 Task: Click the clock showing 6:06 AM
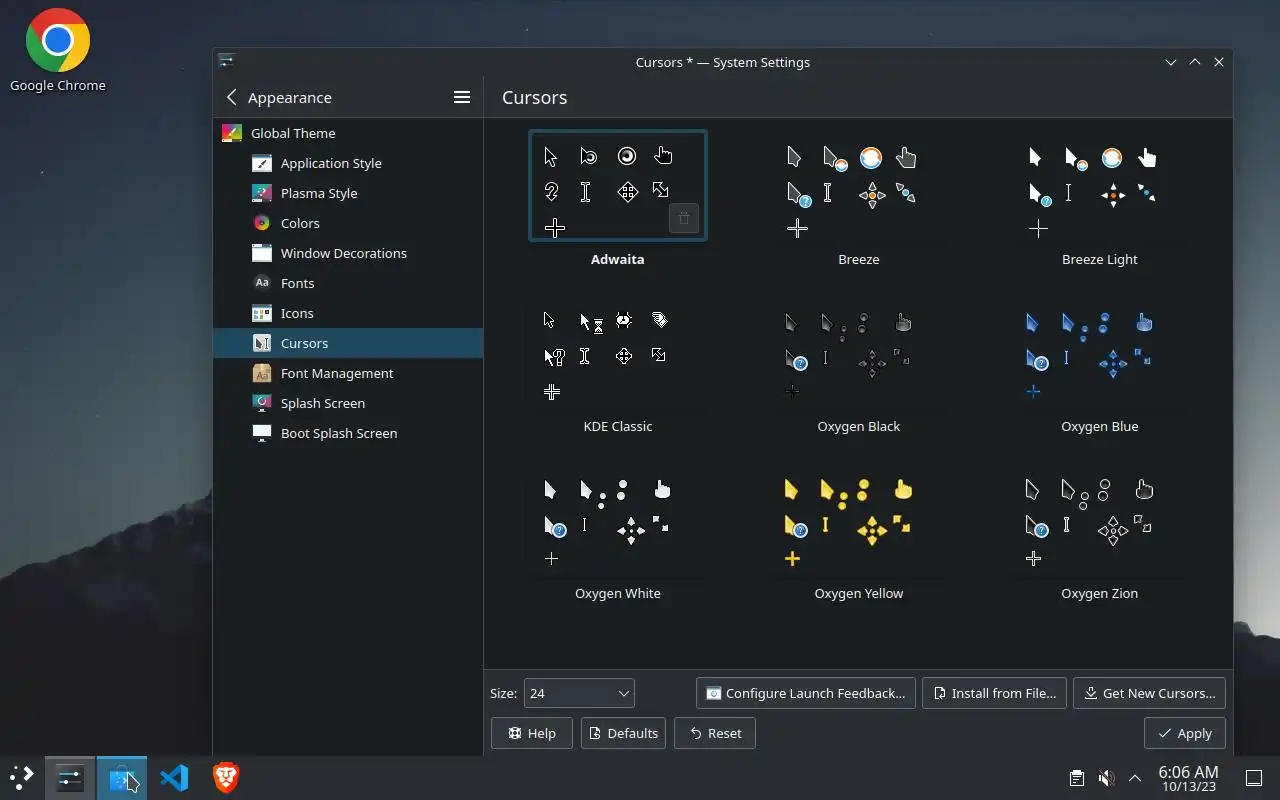coord(1188,778)
